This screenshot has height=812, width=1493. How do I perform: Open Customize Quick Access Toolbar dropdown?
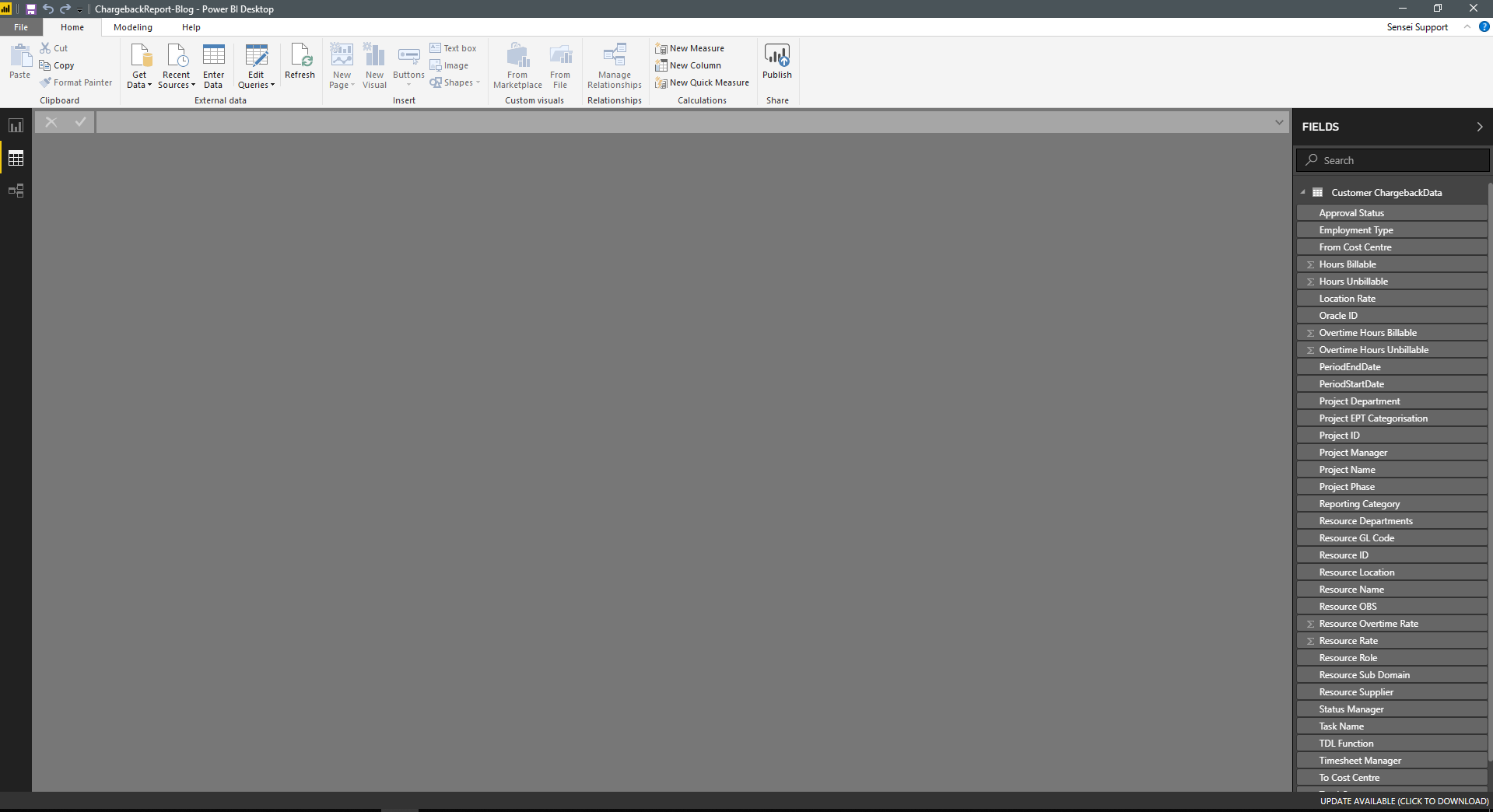point(79,10)
